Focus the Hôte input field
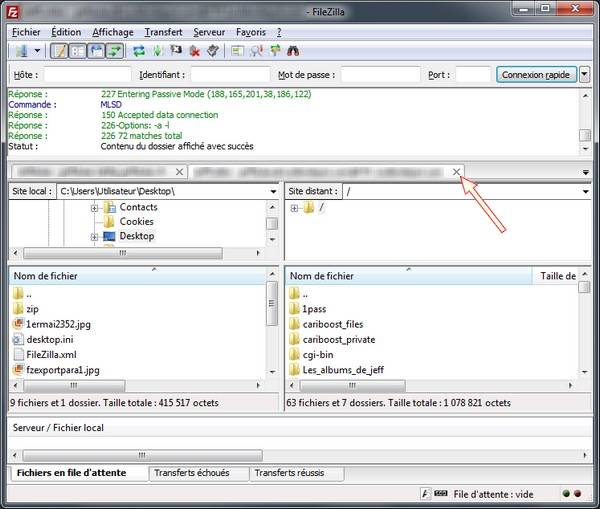600x509 pixels. tap(88, 75)
